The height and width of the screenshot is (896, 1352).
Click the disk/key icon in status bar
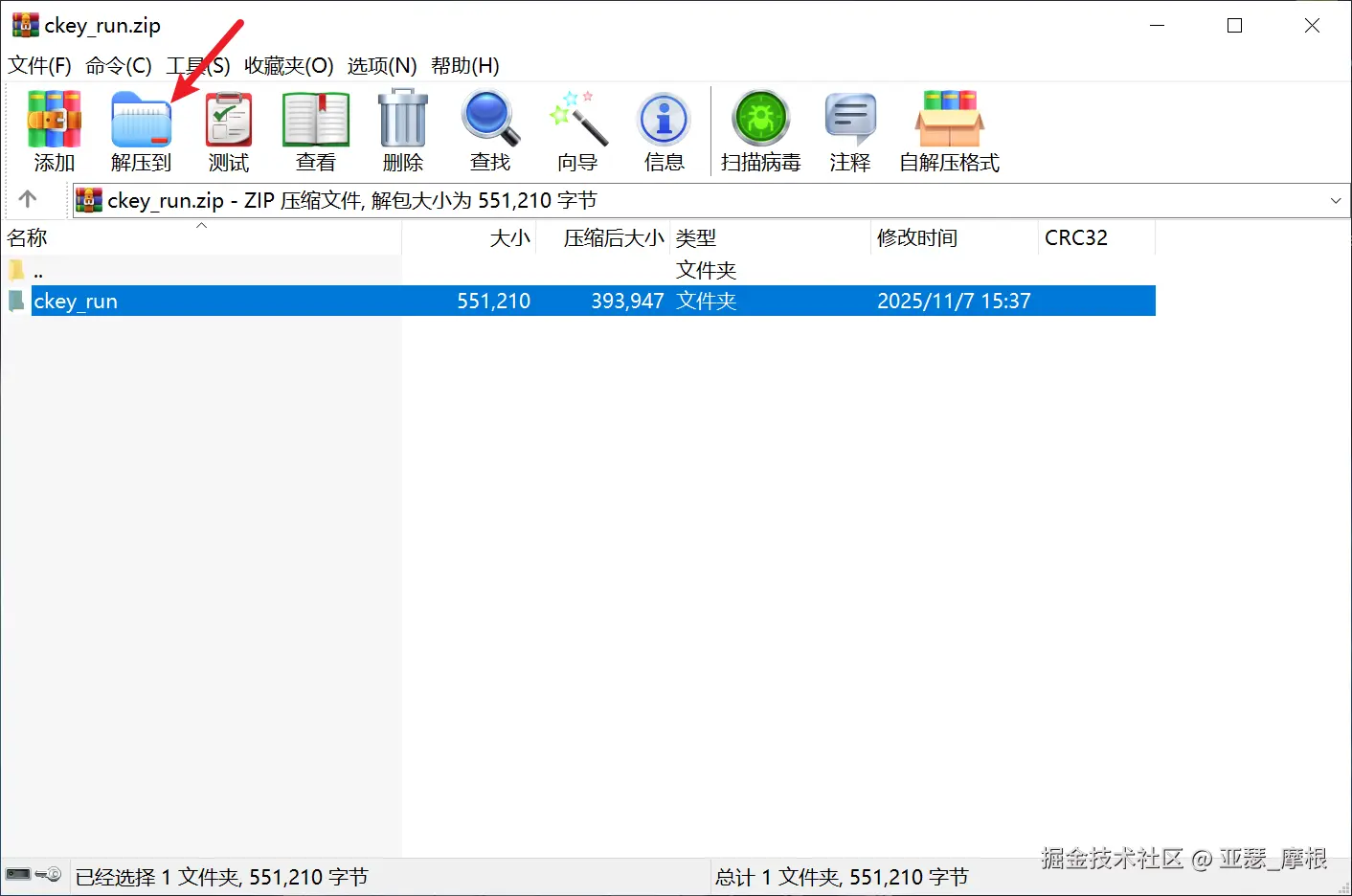[x=34, y=875]
